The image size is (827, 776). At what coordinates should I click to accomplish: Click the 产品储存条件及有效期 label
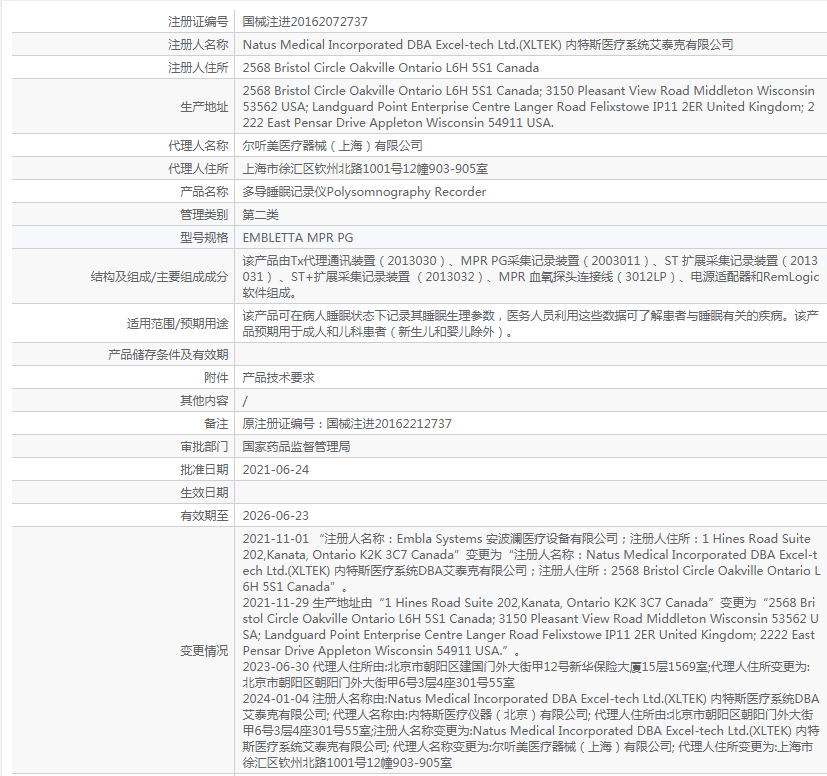coord(168,355)
